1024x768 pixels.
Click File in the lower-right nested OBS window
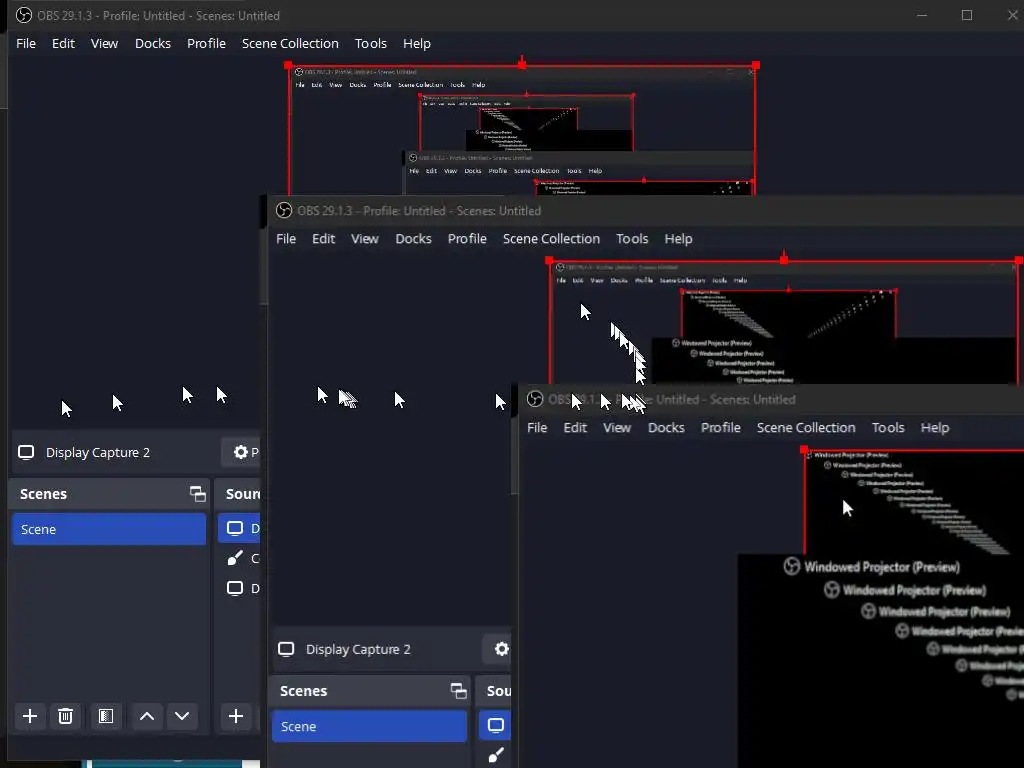point(537,427)
